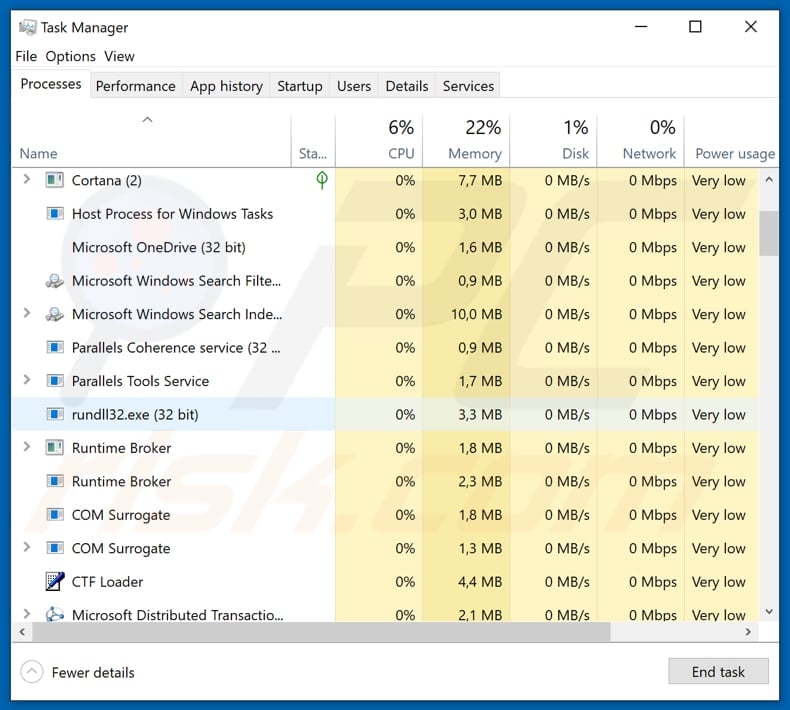Click the Parallels Coherence service icon

click(x=54, y=348)
